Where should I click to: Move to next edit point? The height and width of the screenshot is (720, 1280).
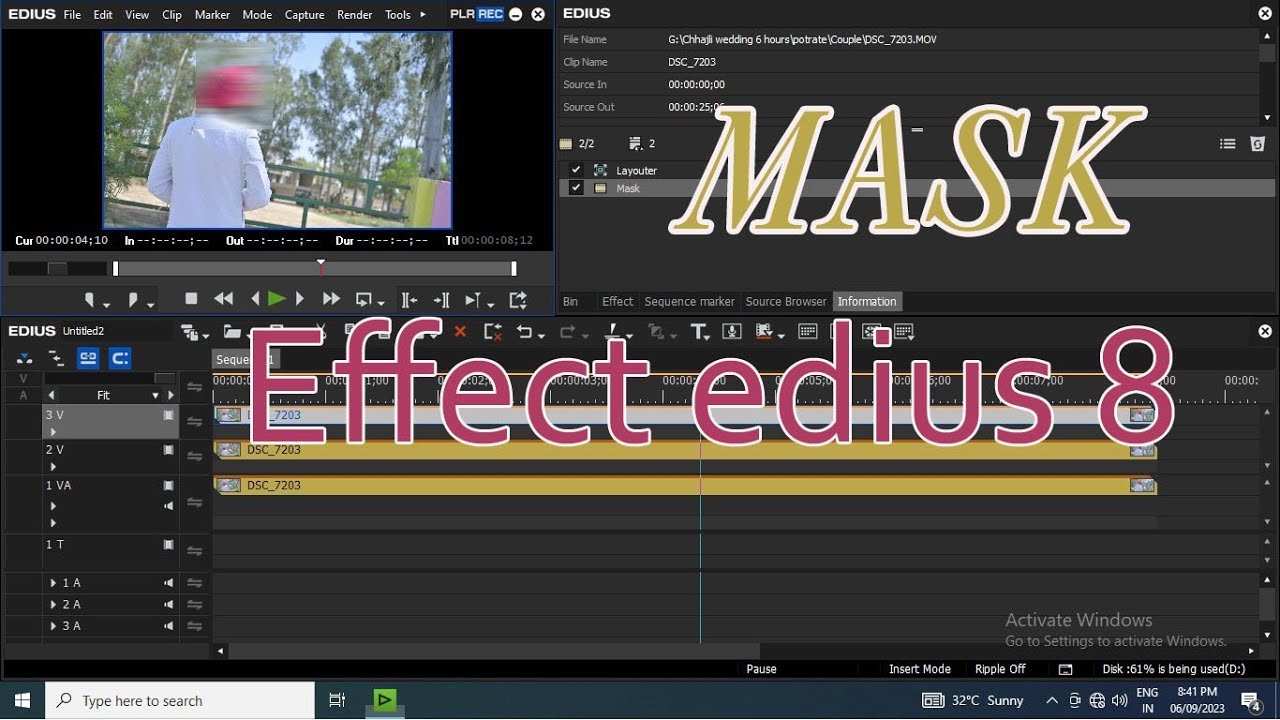441,299
